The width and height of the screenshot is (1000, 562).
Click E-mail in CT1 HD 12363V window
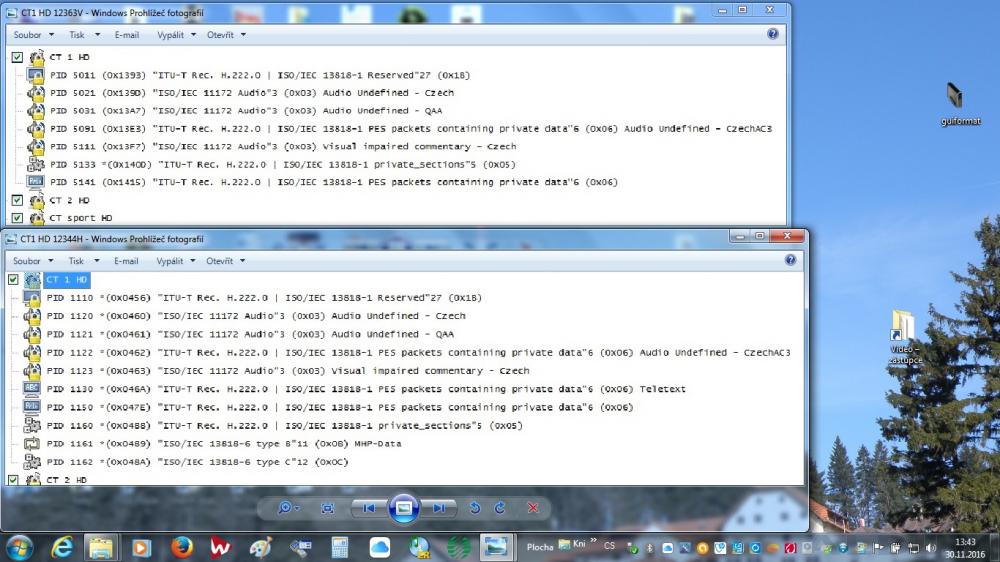tap(126, 35)
